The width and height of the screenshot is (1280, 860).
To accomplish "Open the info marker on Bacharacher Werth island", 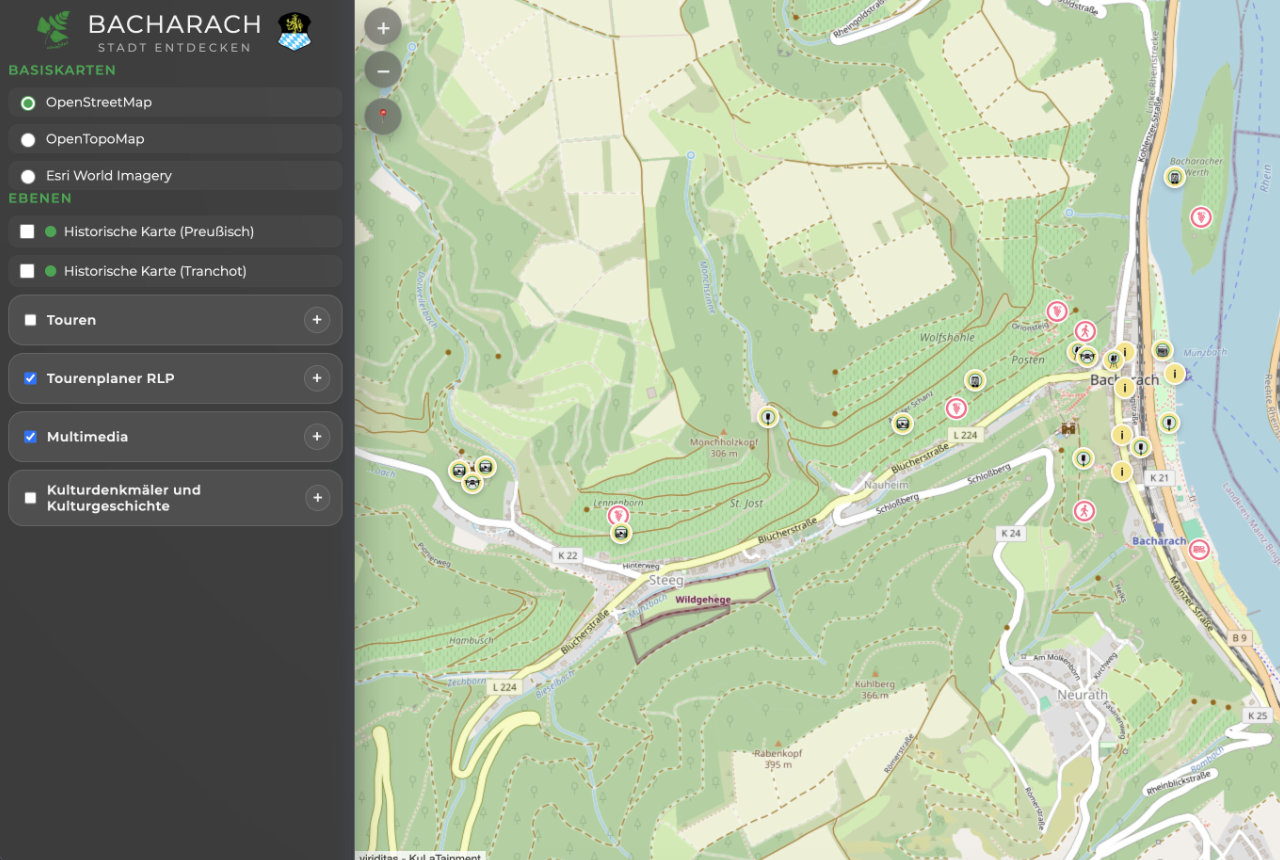I will pos(1174,176).
